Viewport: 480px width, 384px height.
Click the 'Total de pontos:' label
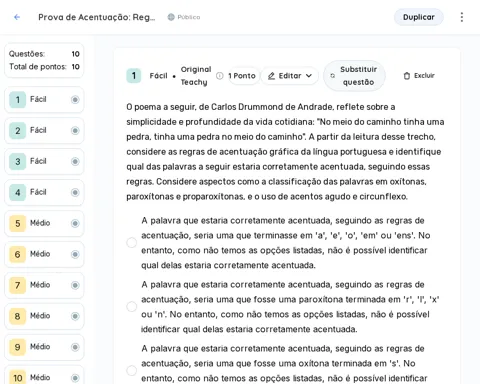pos(38,67)
